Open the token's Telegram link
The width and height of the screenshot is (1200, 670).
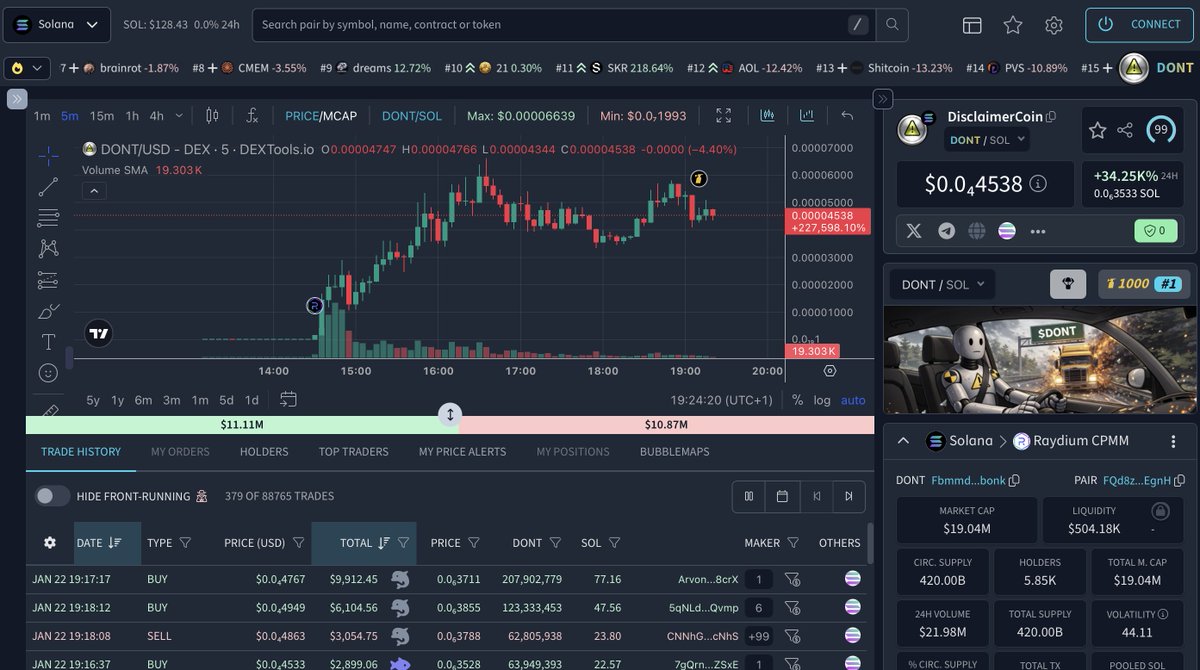click(946, 231)
